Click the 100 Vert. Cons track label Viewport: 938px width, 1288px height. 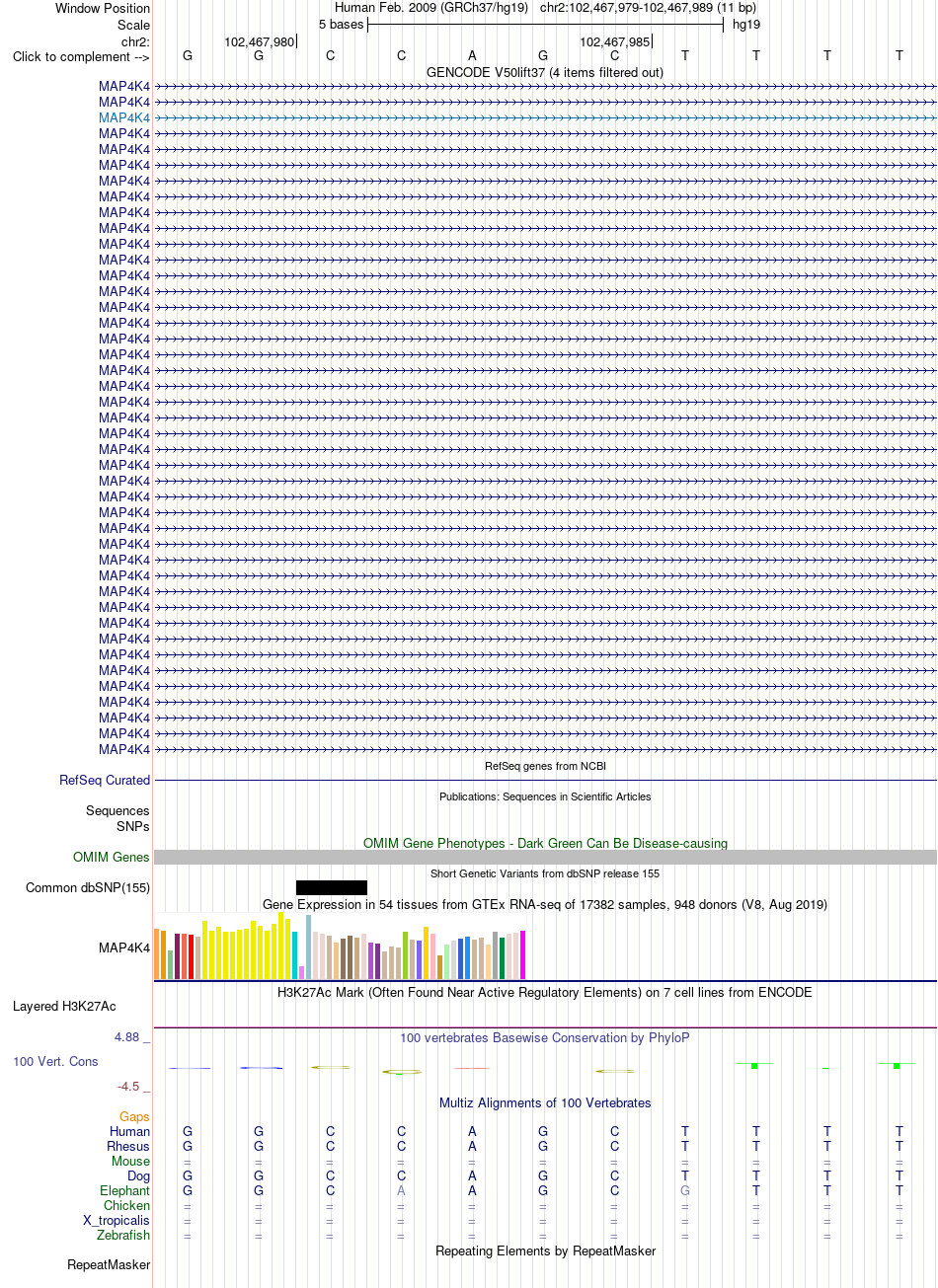(x=55, y=1061)
